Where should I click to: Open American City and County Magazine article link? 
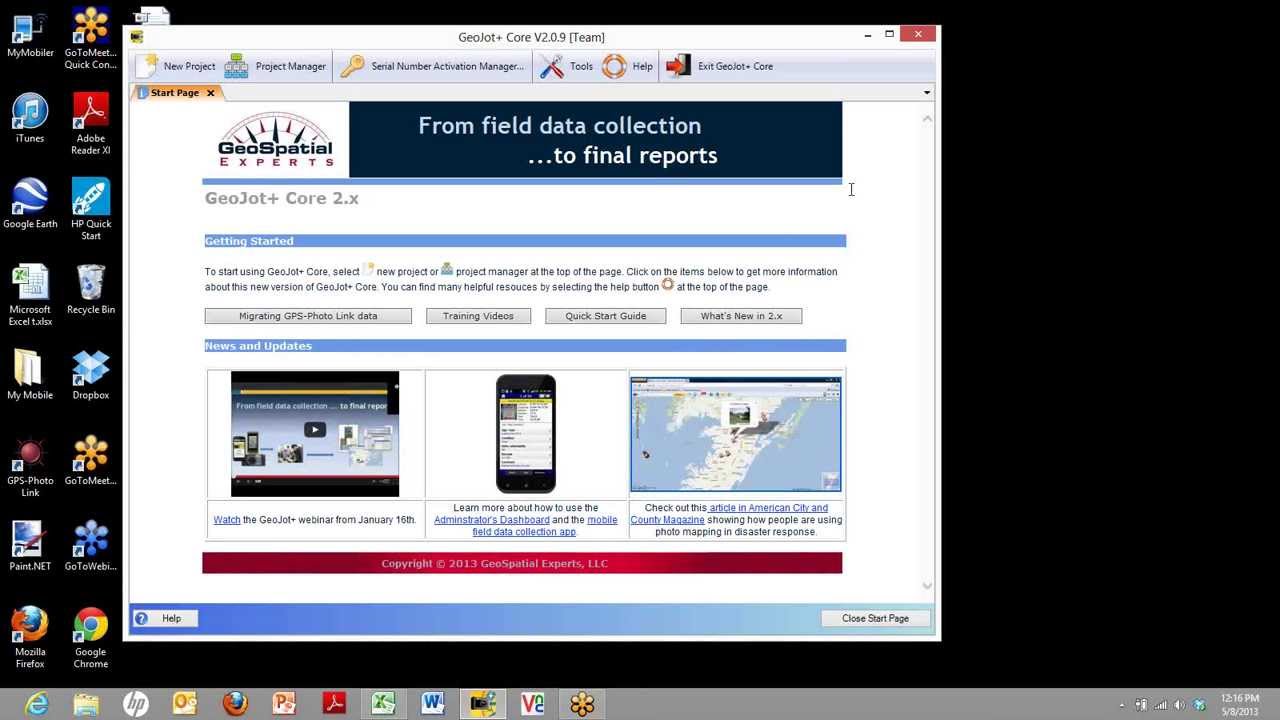click(x=729, y=514)
